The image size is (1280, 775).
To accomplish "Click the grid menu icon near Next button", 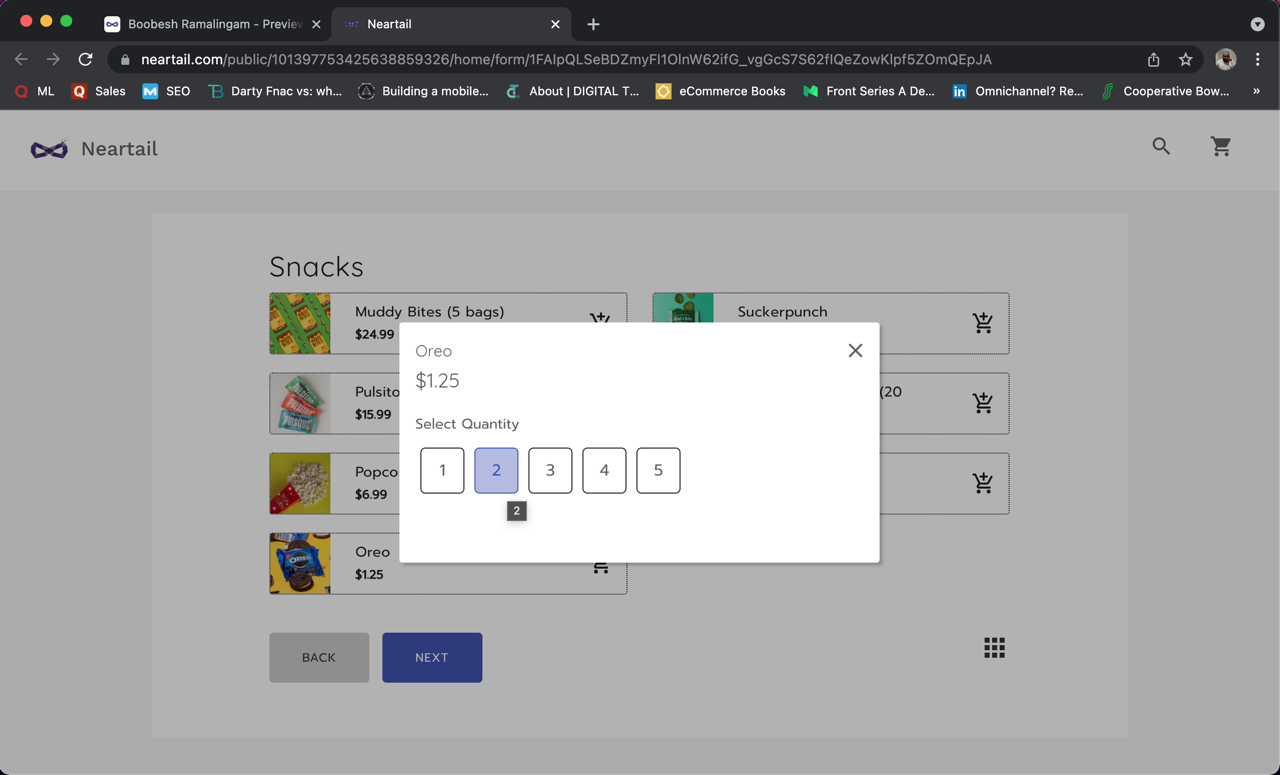I will point(994,647).
